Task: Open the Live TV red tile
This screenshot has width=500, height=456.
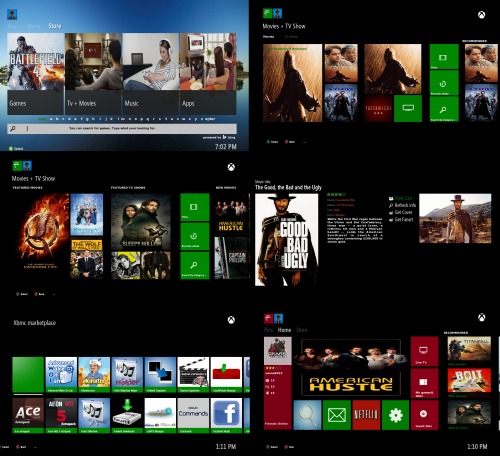Action: (x=424, y=351)
